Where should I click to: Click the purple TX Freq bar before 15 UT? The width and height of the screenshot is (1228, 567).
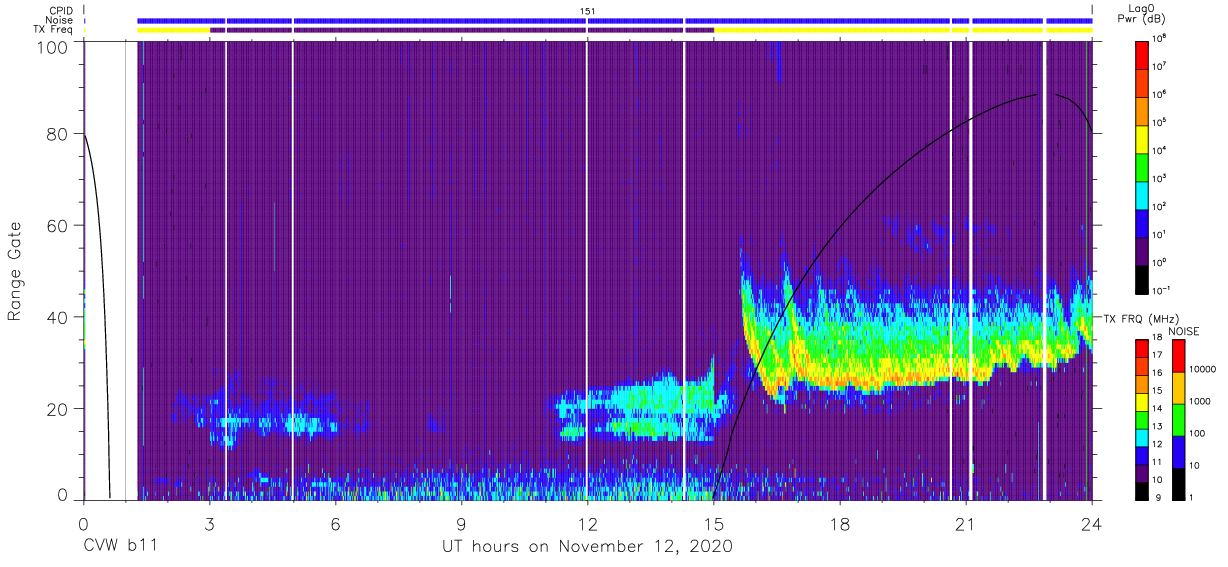tap(462, 30)
